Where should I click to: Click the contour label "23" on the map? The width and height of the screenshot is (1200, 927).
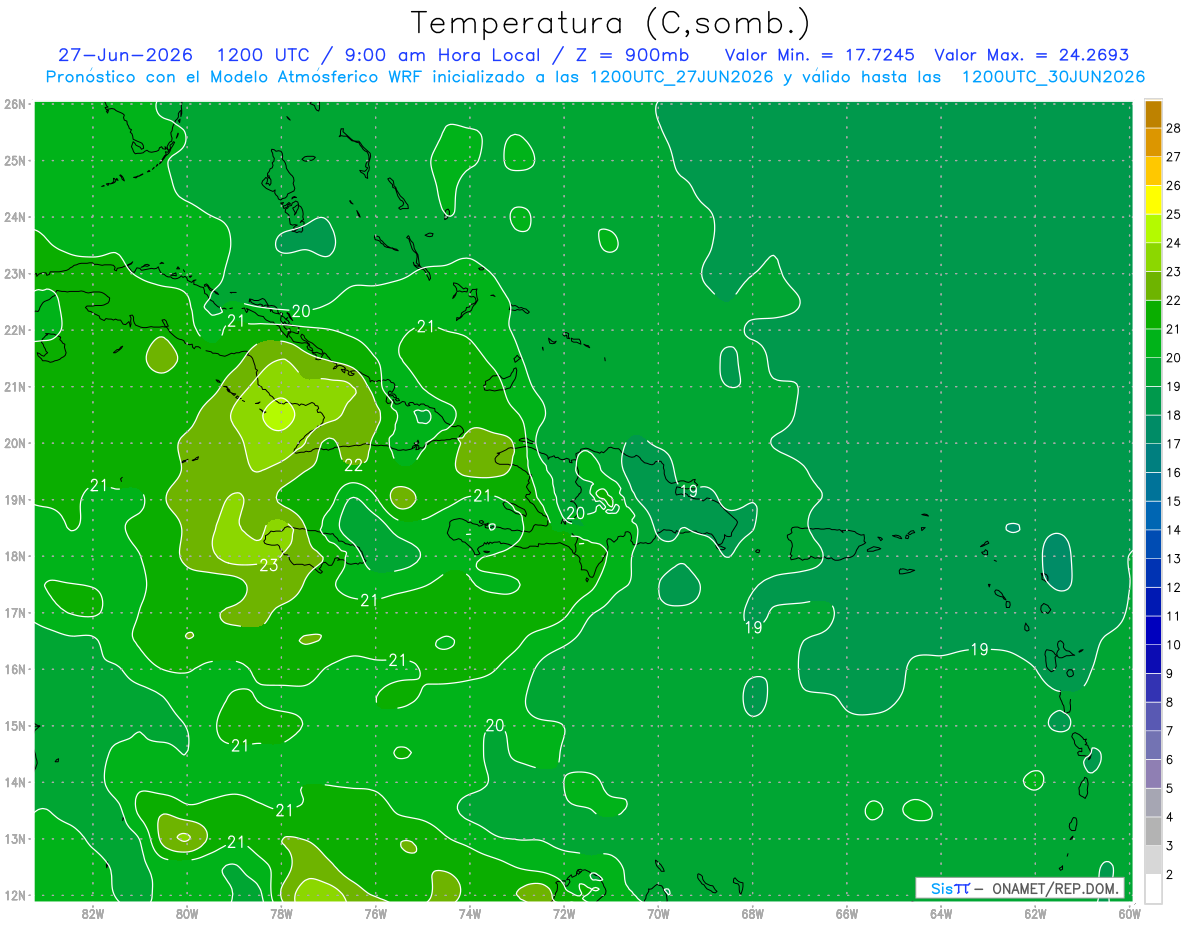tap(269, 566)
